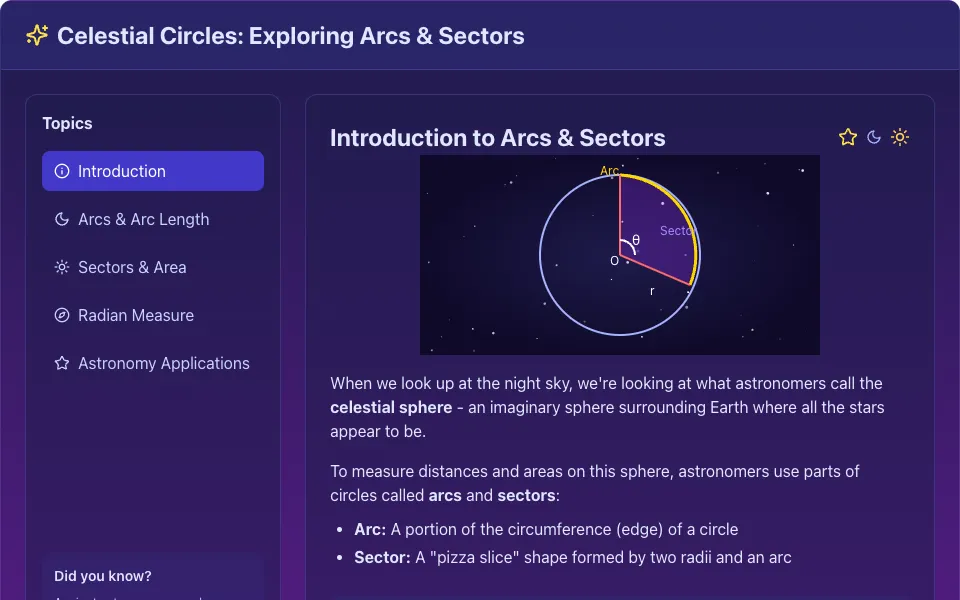Click the star icon by Astronomy Applications

point(62,363)
